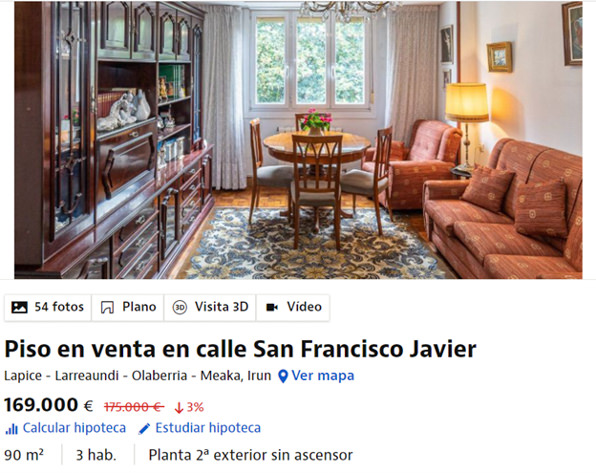Click the listing title Piso en venta

tap(240, 349)
